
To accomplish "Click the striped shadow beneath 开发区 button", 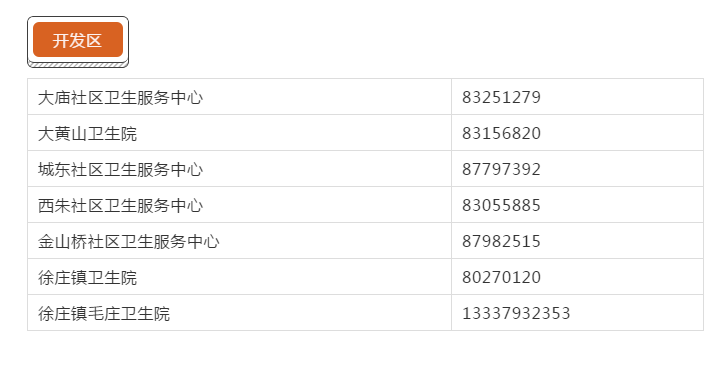I will tap(78, 65).
